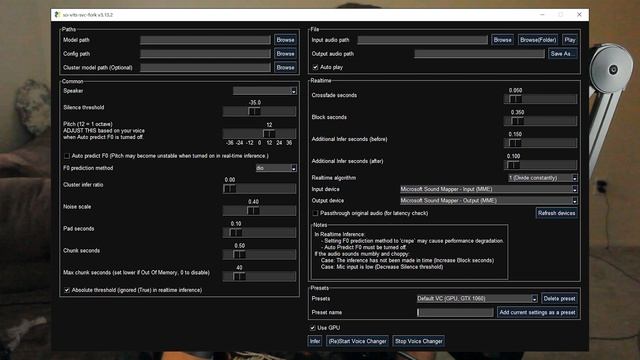The height and width of the screenshot is (360, 640).
Task: Browse for the Config path
Action: point(285,54)
